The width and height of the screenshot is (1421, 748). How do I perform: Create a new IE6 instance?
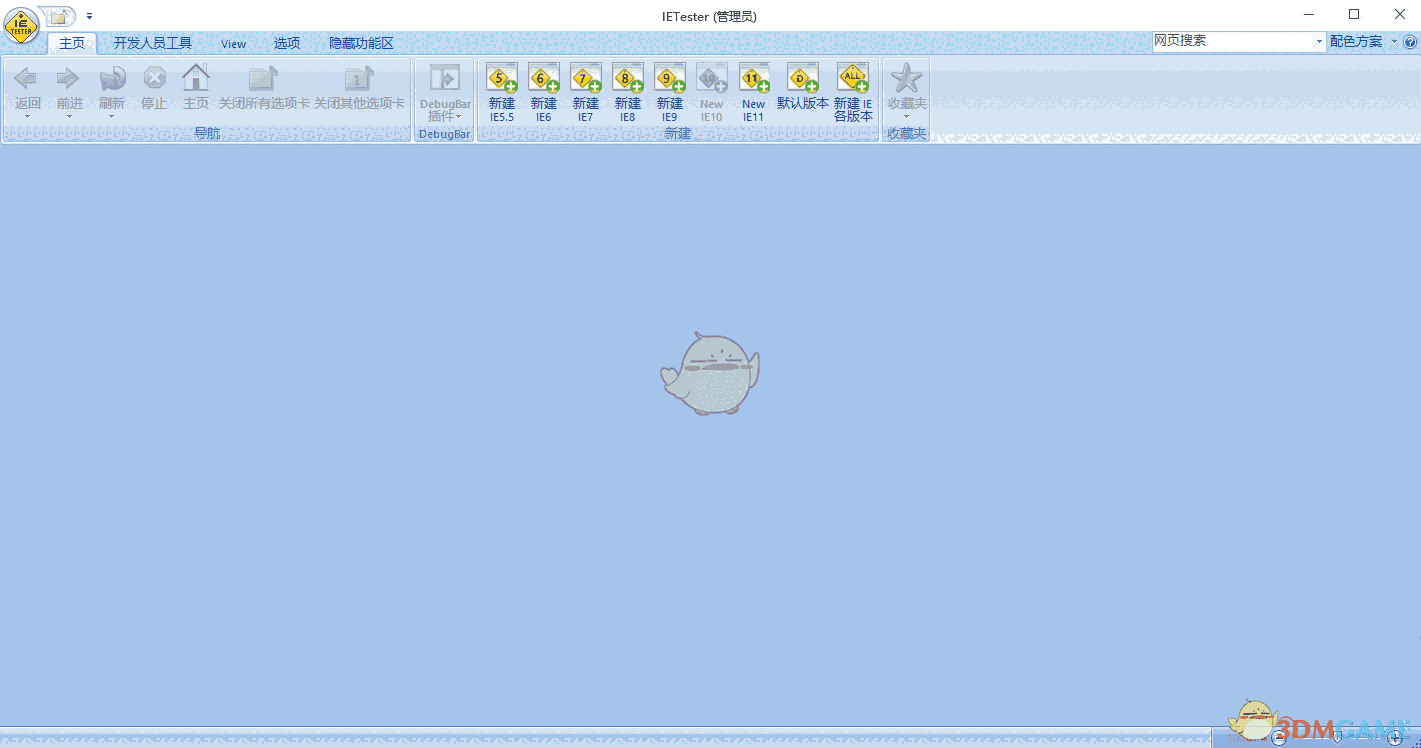tap(543, 90)
